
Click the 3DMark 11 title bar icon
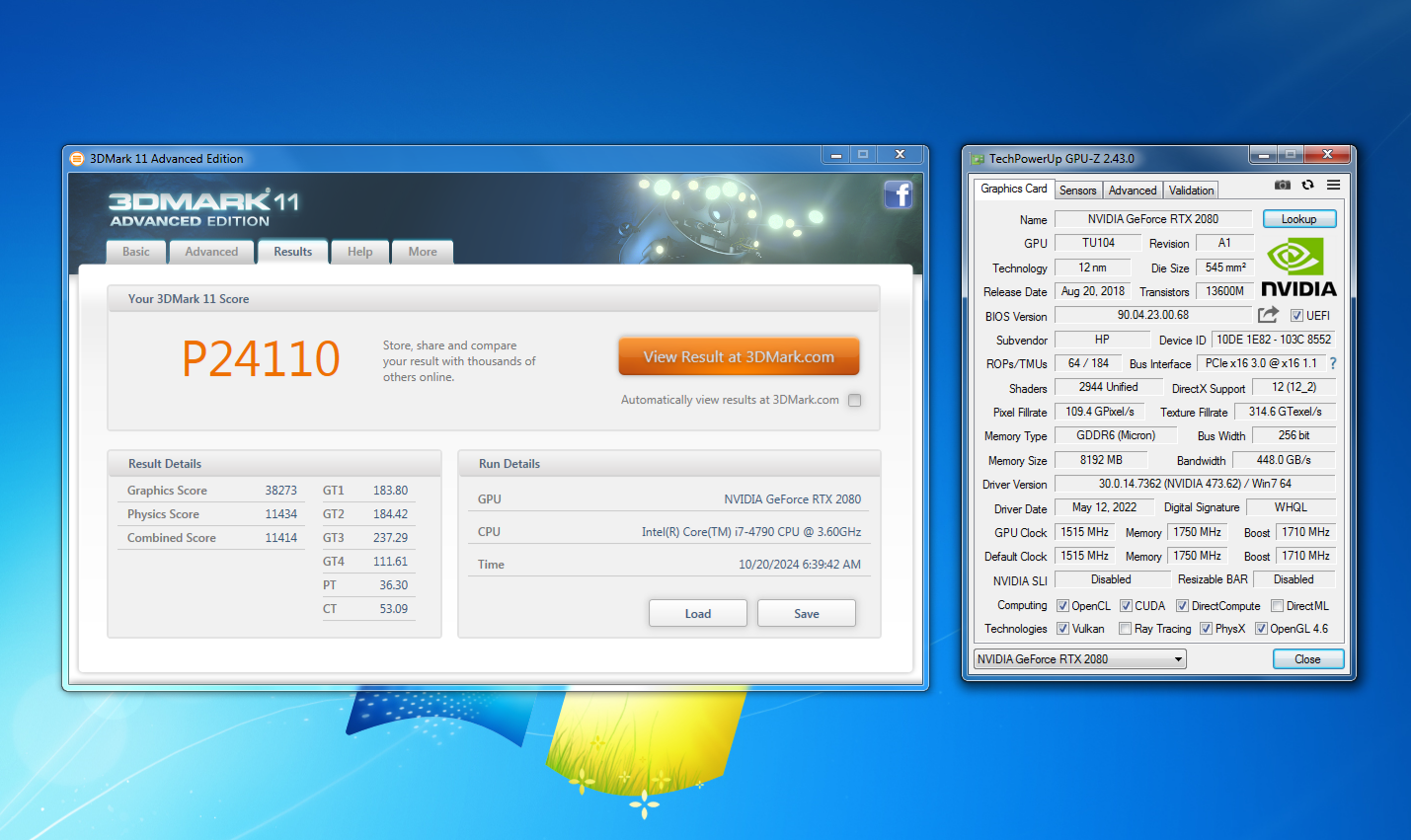(x=77, y=158)
